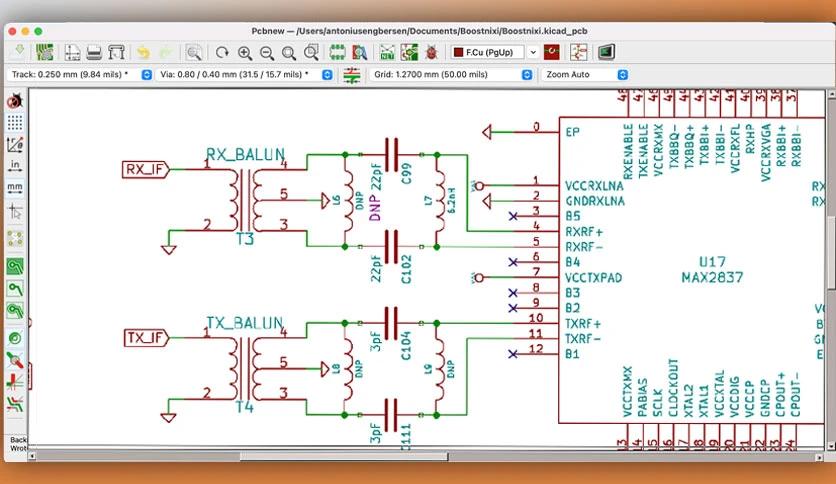
Task: Toggle high contrast display mode
Action: 14,382
